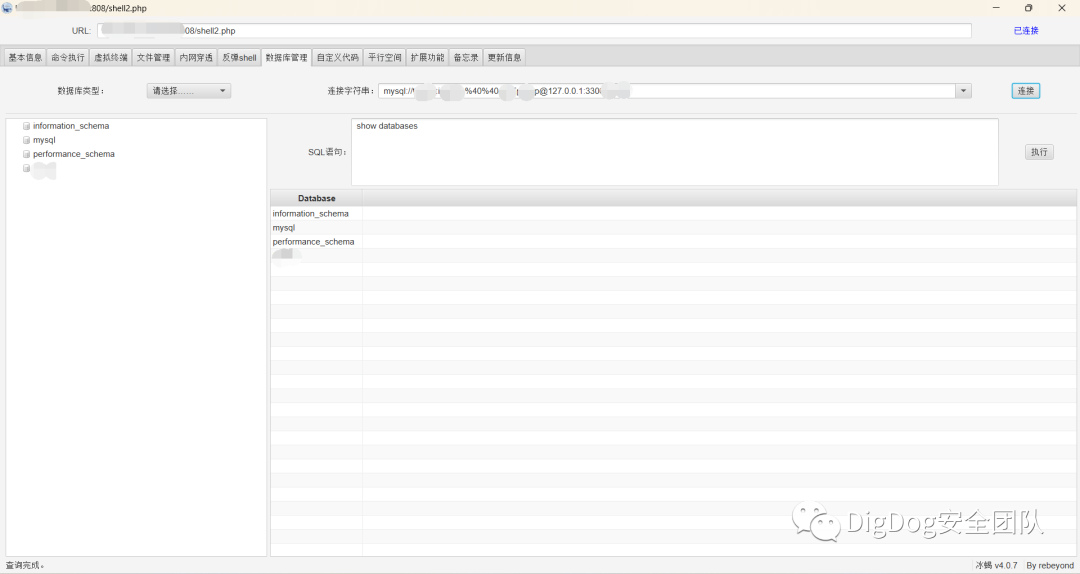Go to the 文件管理 tab
The width and height of the screenshot is (1080, 574).
[x=154, y=57]
